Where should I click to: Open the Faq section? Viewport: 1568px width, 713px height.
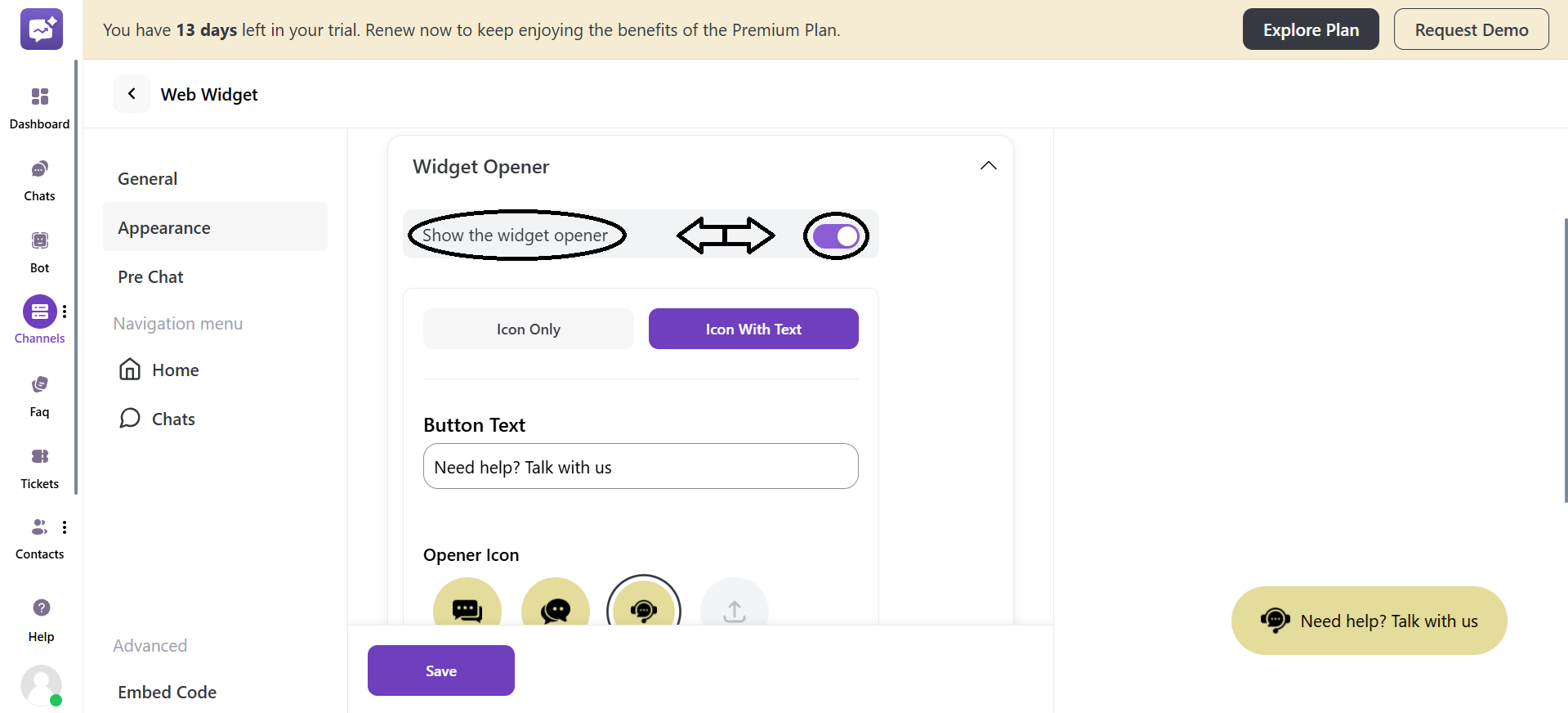point(39,392)
